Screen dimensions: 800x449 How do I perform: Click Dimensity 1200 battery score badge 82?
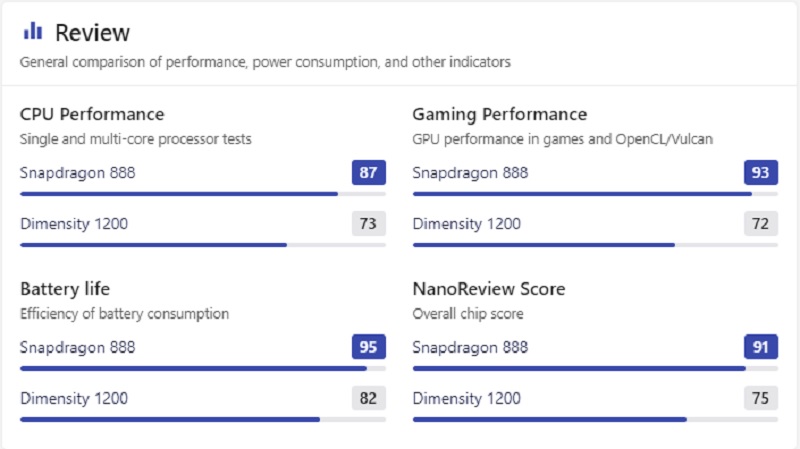coord(368,399)
